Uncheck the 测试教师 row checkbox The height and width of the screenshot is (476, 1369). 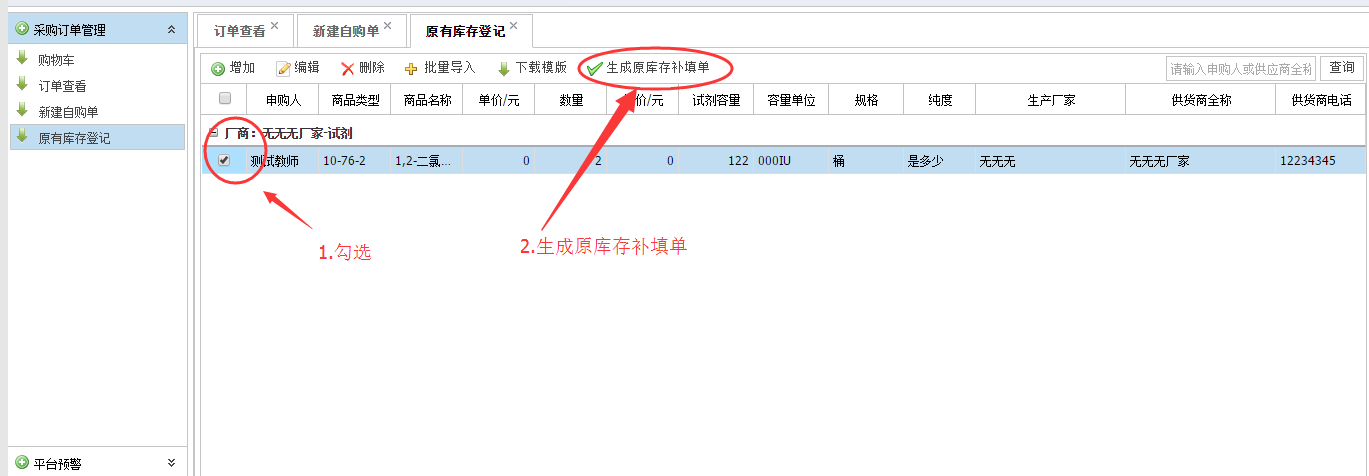click(x=225, y=160)
